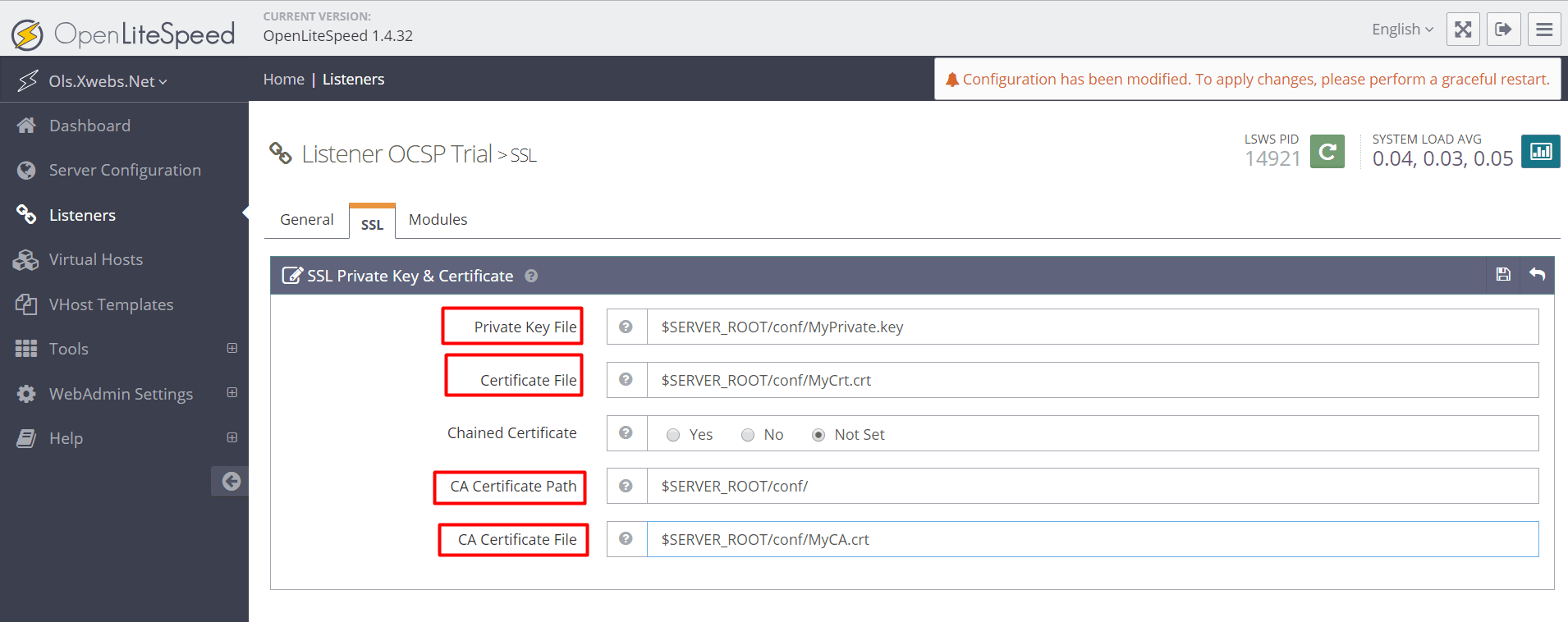
Task: Toggle full screen mode icon
Action: [x=1463, y=30]
